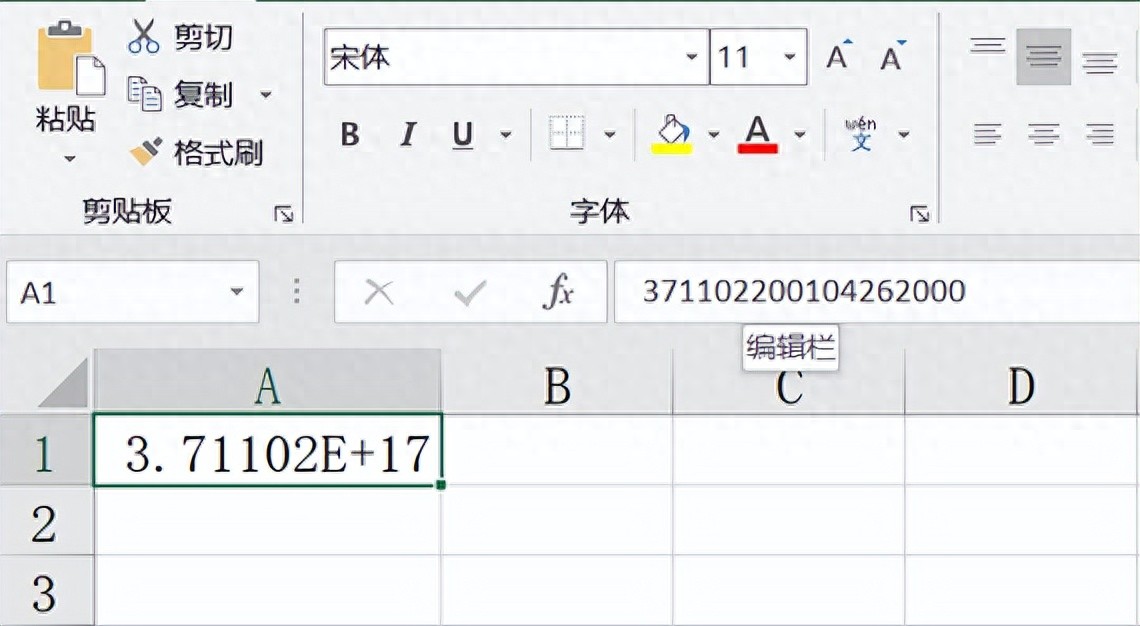Click the Cut (剪切) scissors icon
Viewport: 1140px width, 626px height.
point(144,37)
